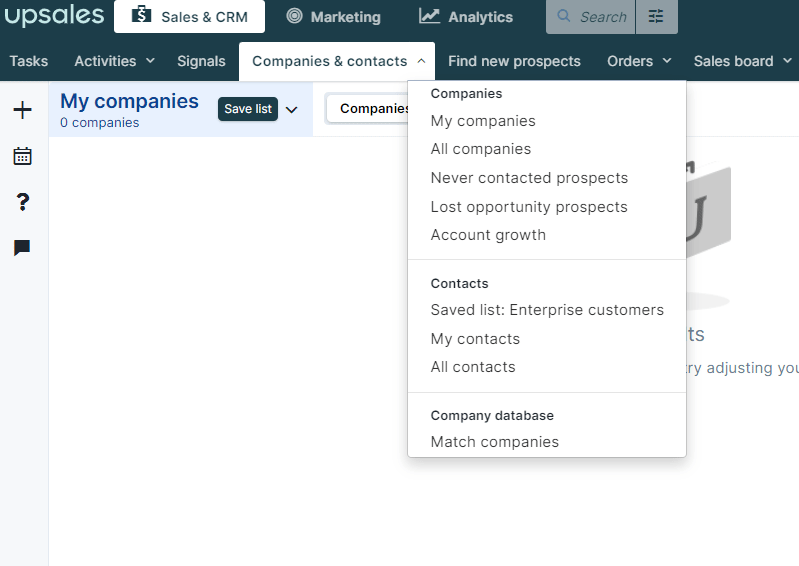Open the question mark help icon
Image resolution: width=799 pixels, height=566 pixels.
[x=22, y=202]
